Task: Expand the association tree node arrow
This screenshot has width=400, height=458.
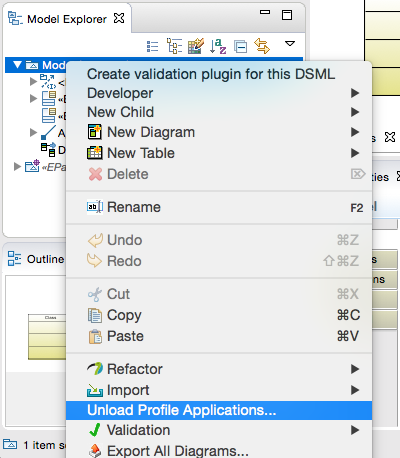Action: [33, 132]
